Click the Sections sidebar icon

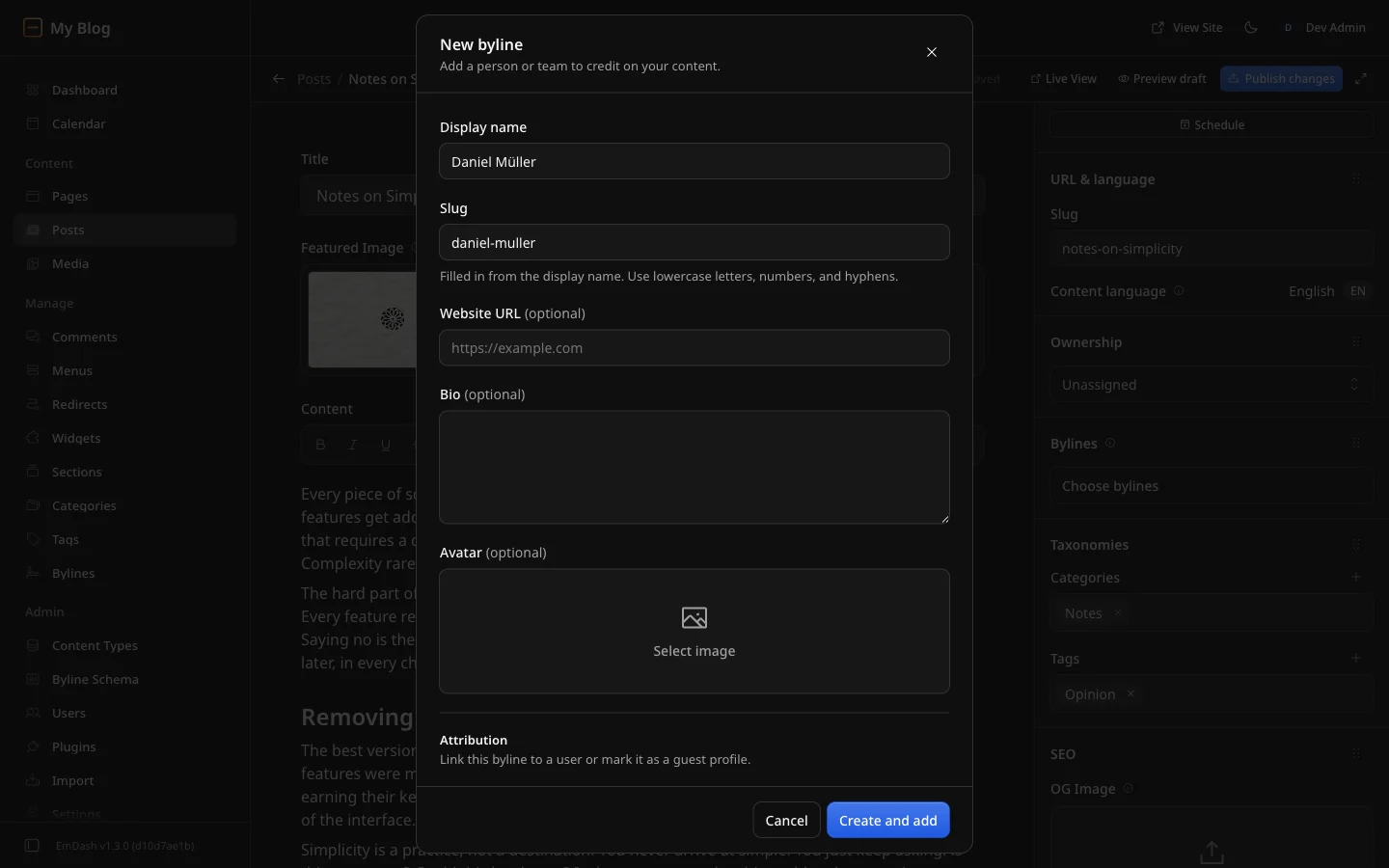(x=33, y=472)
